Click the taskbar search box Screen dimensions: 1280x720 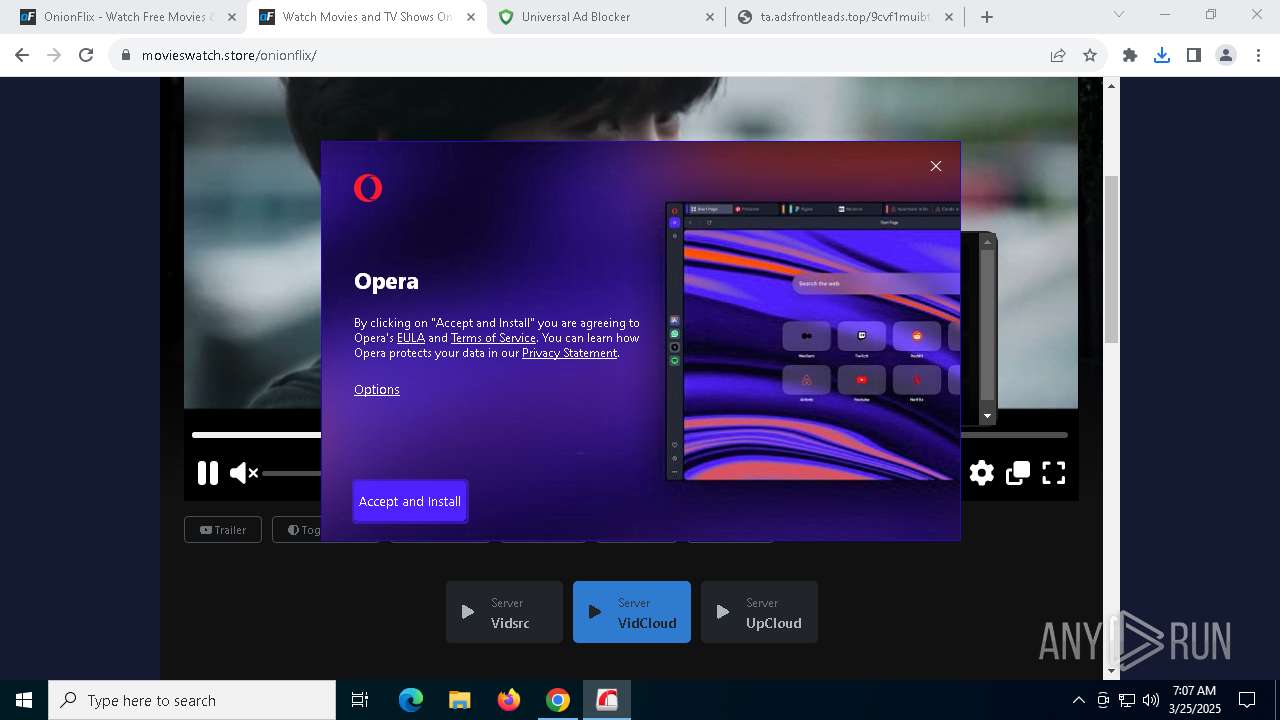tap(192, 700)
